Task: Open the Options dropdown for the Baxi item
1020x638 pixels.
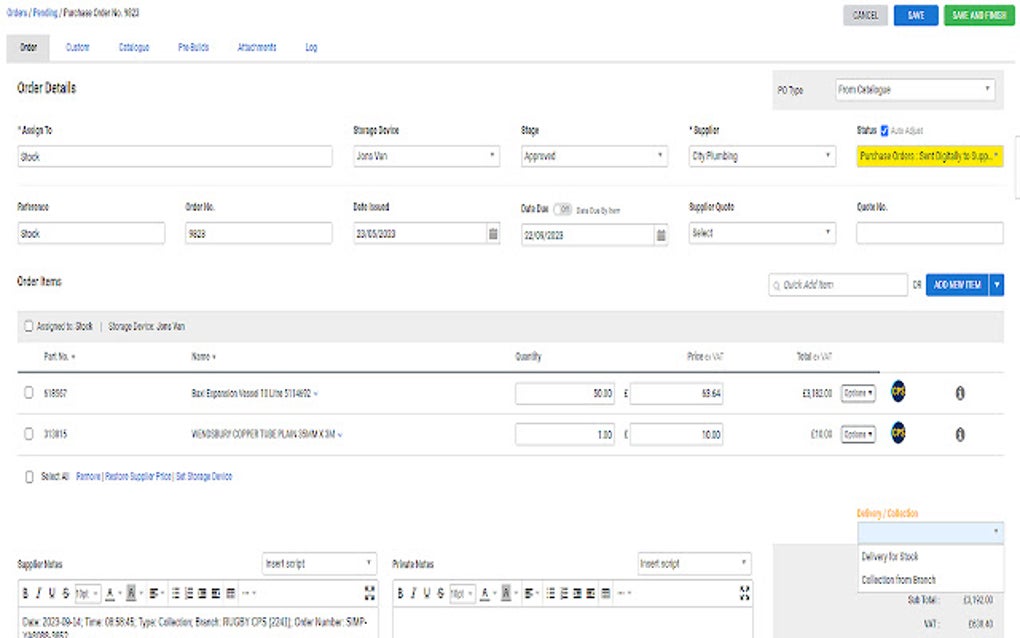Action: click(855, 392)
